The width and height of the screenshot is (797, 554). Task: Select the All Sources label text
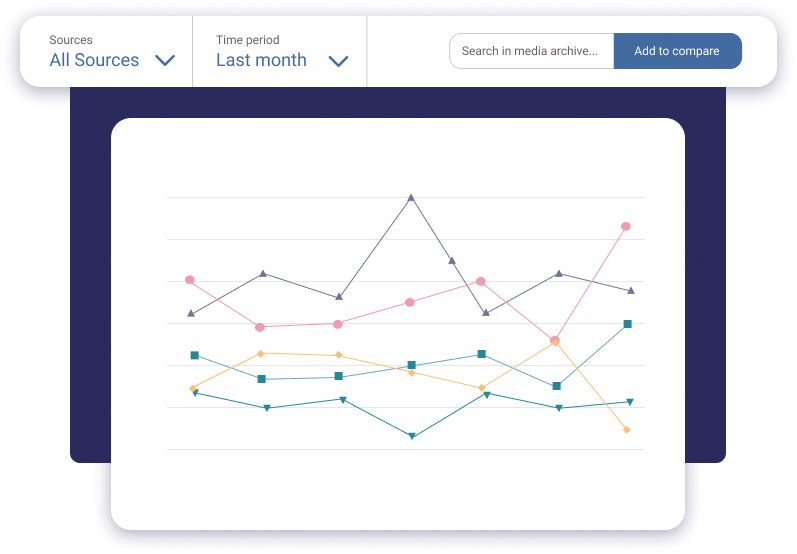click(94, 60)
